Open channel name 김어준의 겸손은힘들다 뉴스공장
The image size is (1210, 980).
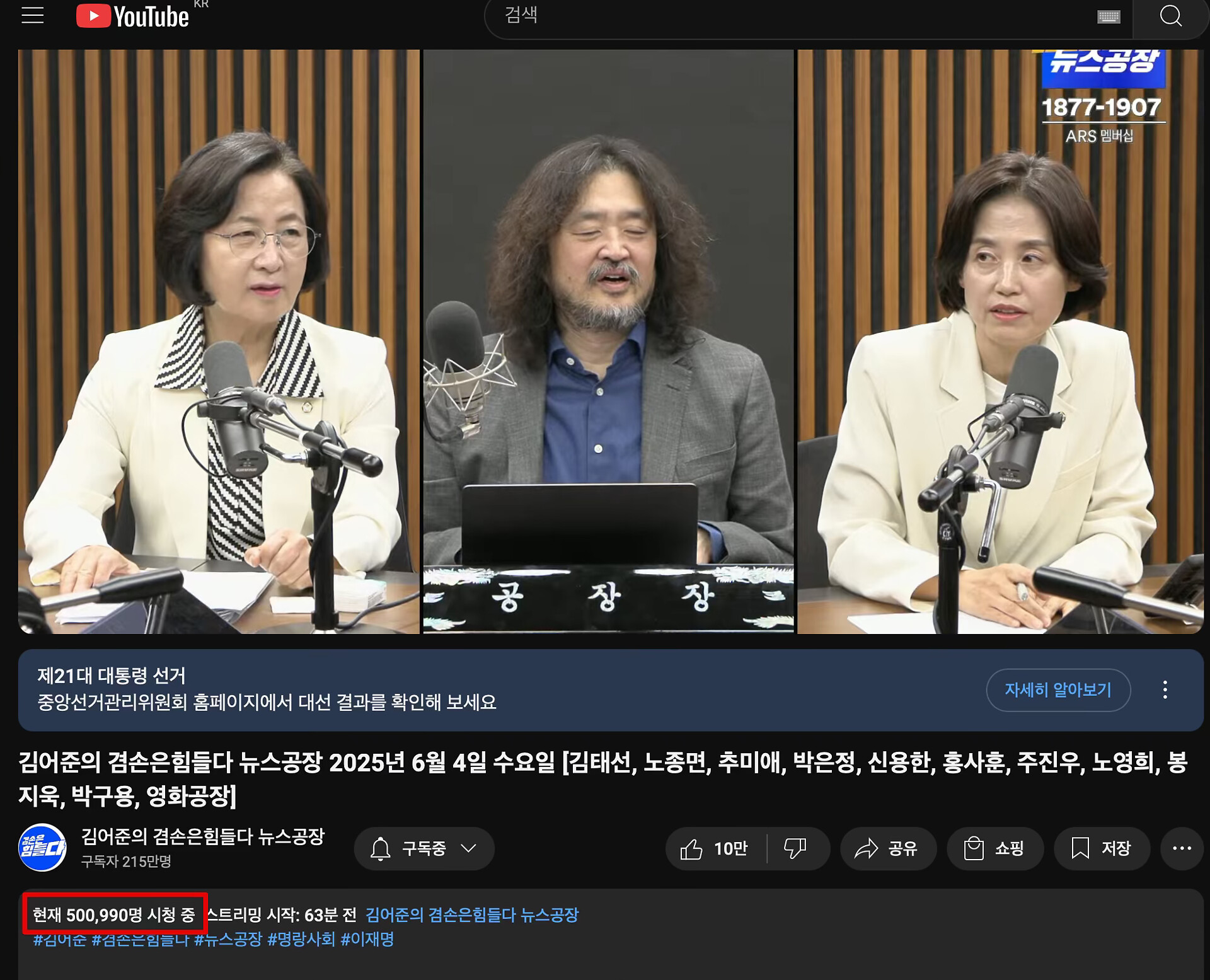[202, 836]
